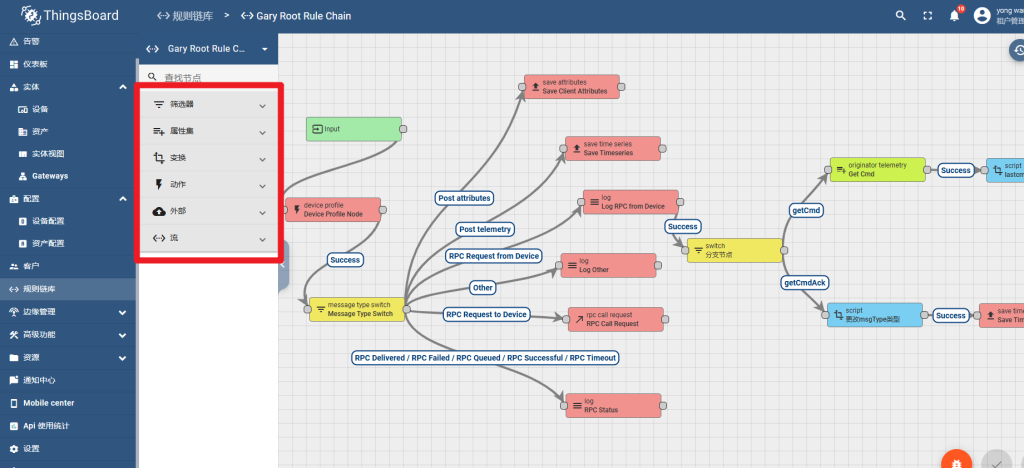
Task: Expand the 外部 node category
Action: [209, 211]
